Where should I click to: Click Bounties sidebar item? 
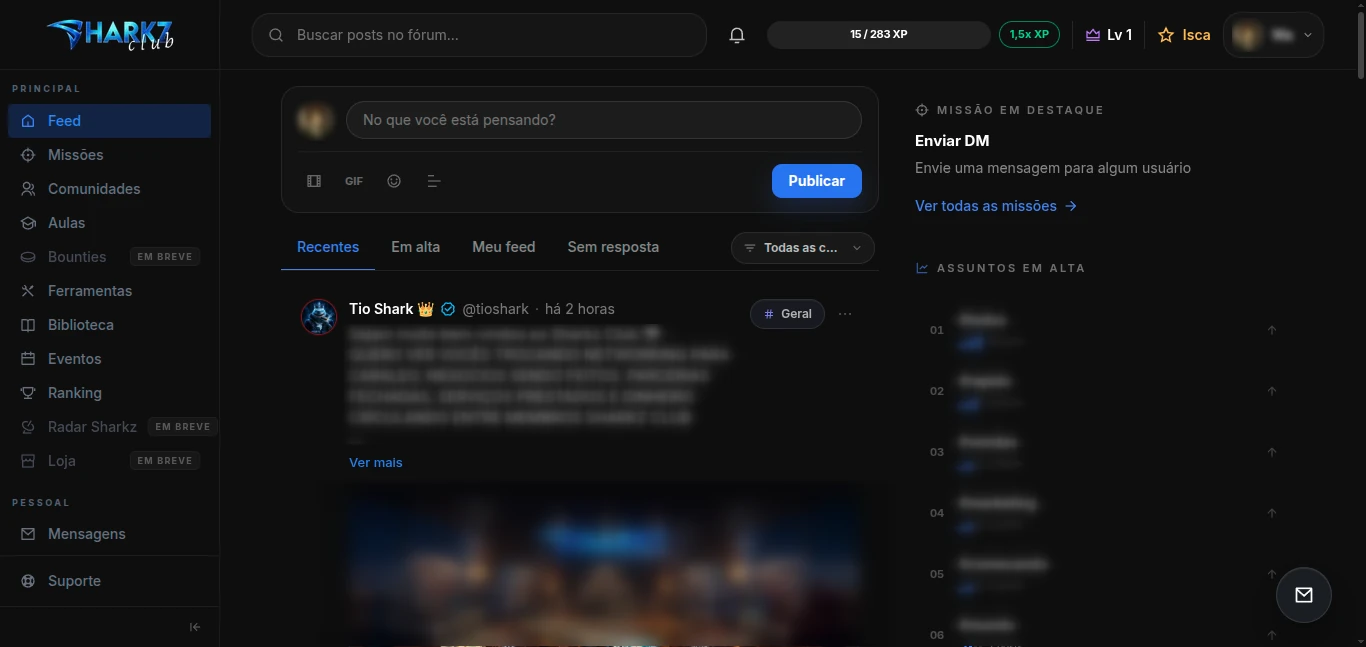(110, 257)
